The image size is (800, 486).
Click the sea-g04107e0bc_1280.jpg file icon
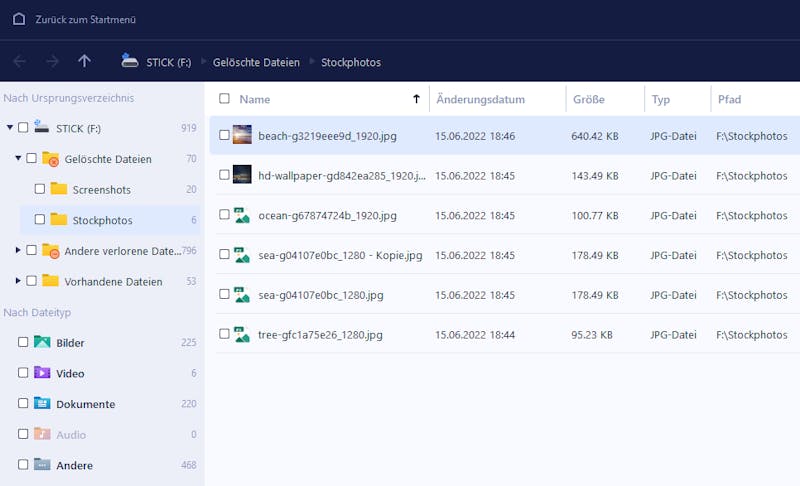tap(242, 295)
